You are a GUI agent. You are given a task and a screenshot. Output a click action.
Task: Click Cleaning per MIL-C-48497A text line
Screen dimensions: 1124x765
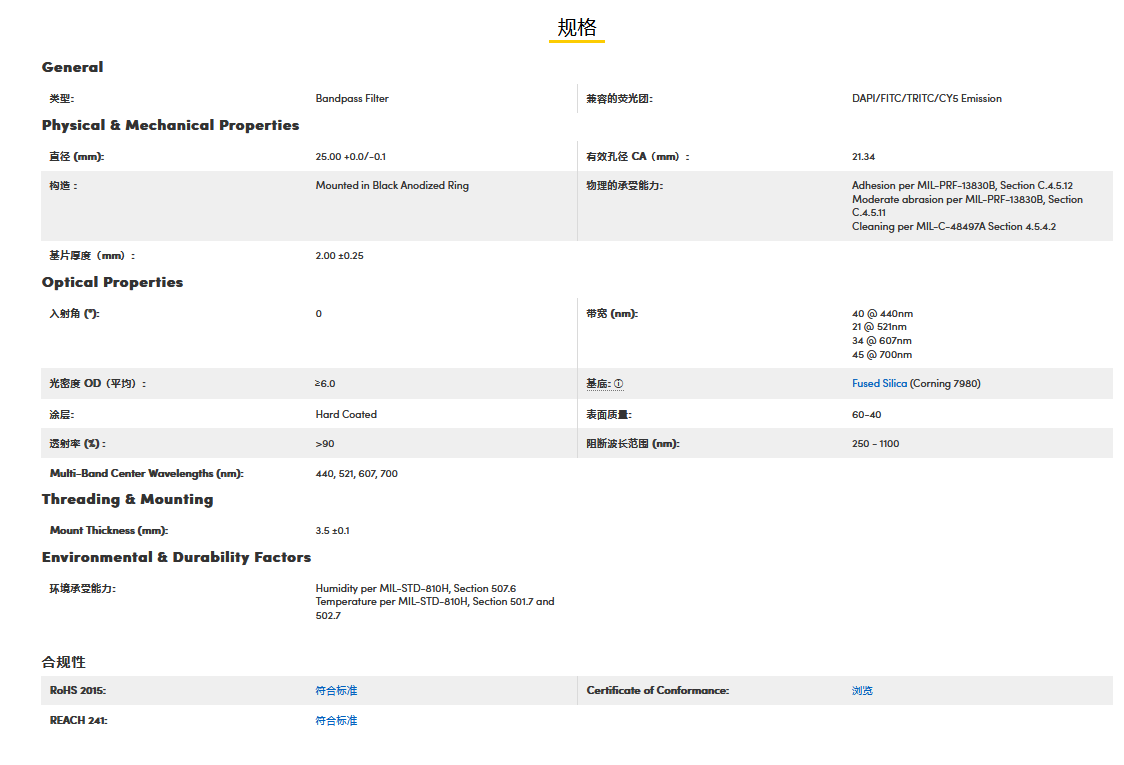[953, 227]
